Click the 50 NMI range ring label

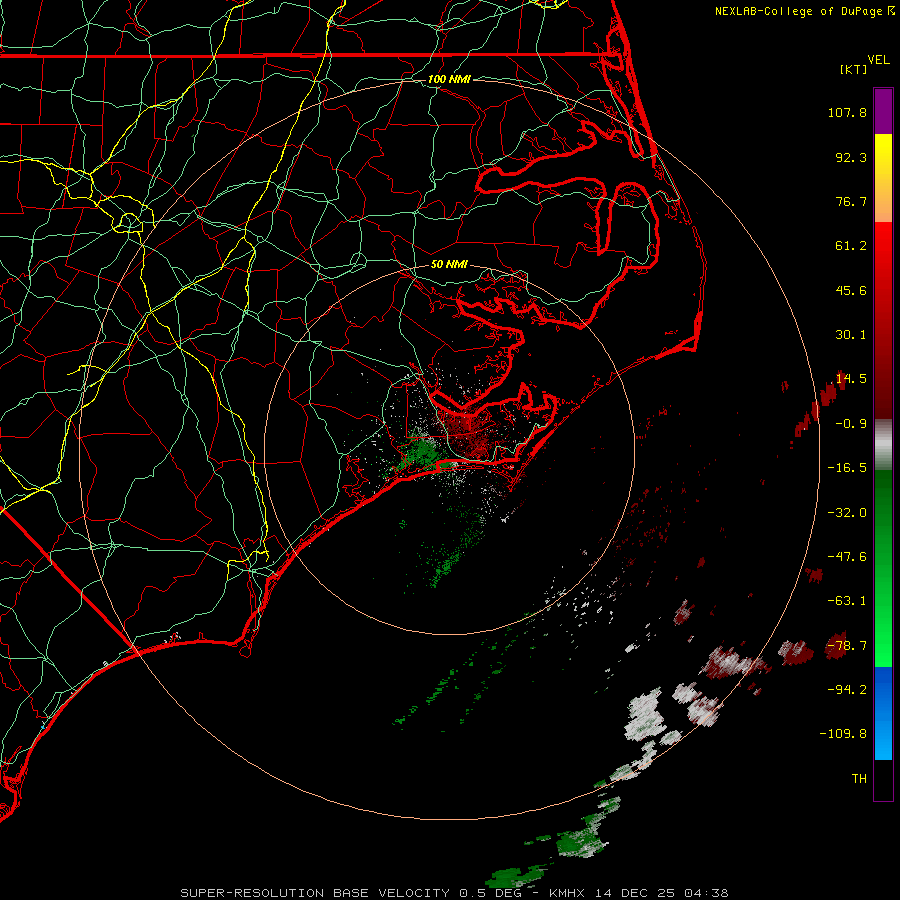(449, 265)
